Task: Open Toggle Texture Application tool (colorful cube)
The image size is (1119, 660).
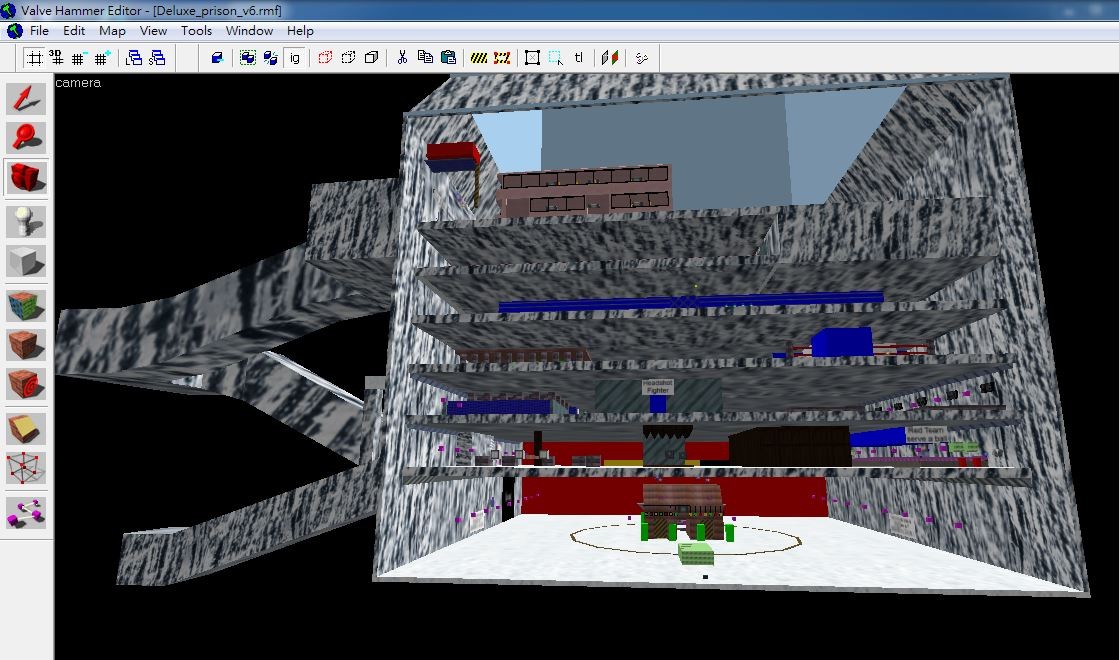Action: pos(26,305)
